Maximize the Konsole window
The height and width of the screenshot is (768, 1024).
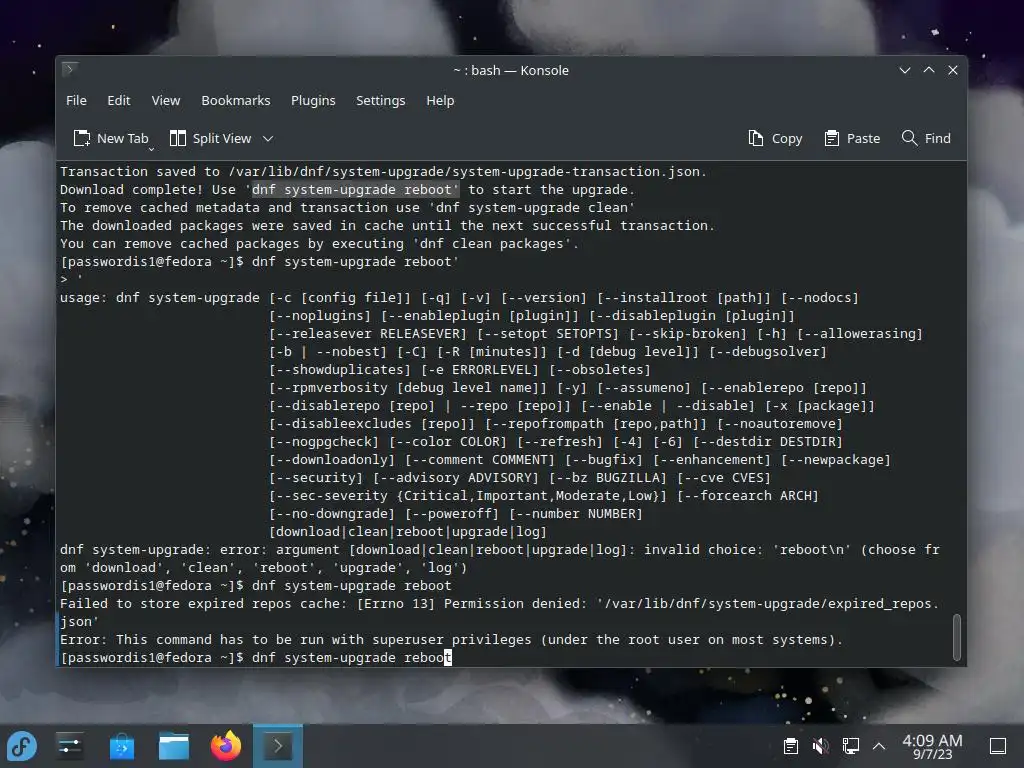point(929,70)
